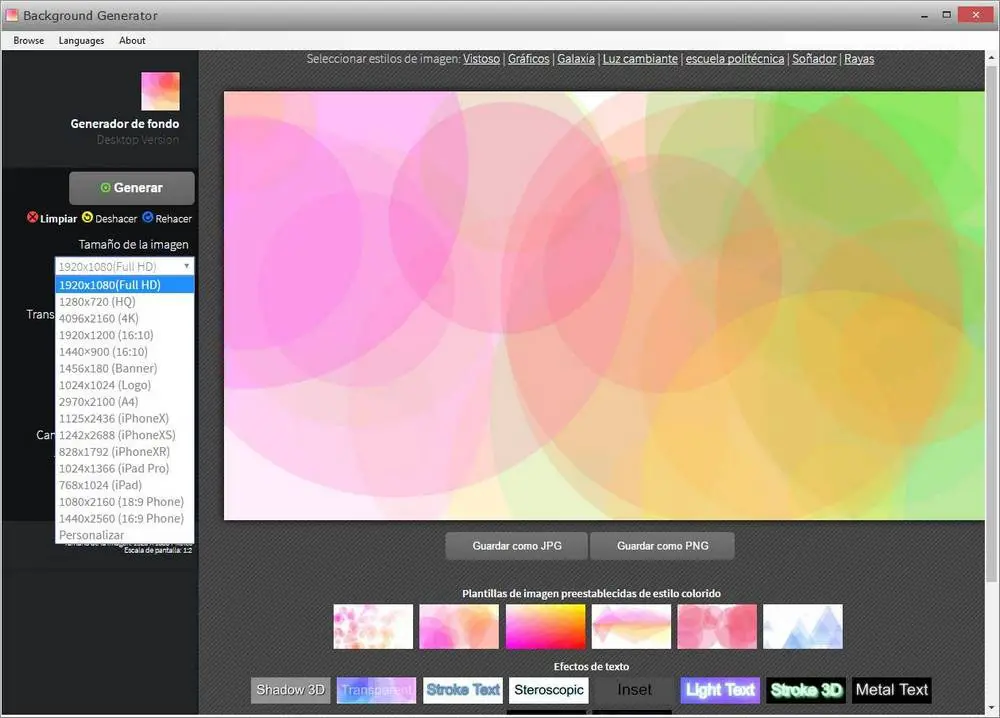Choose 2970x2100 (A4) size option
Image resolution: width=1000 pixels, height=718 pixels.
124,401
